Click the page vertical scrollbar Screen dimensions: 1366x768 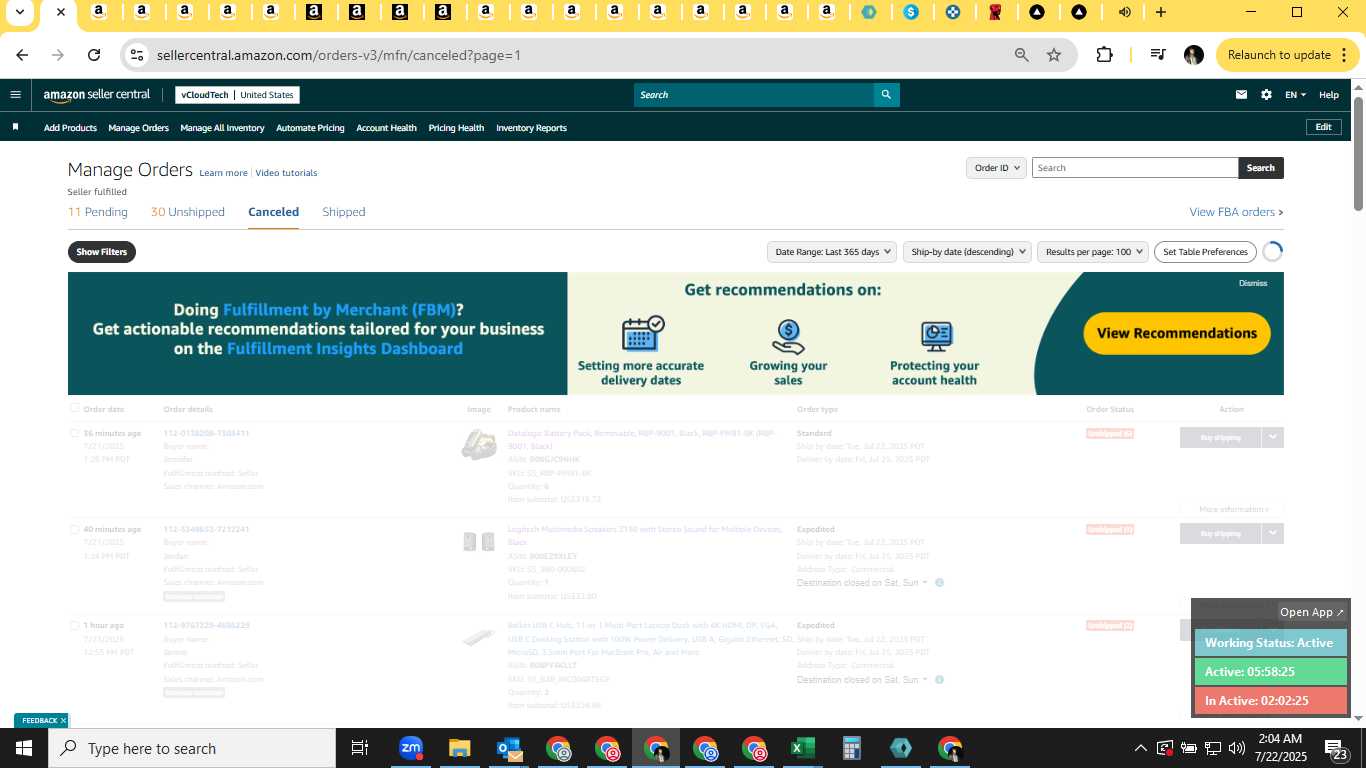click(x=1359, y=153)
